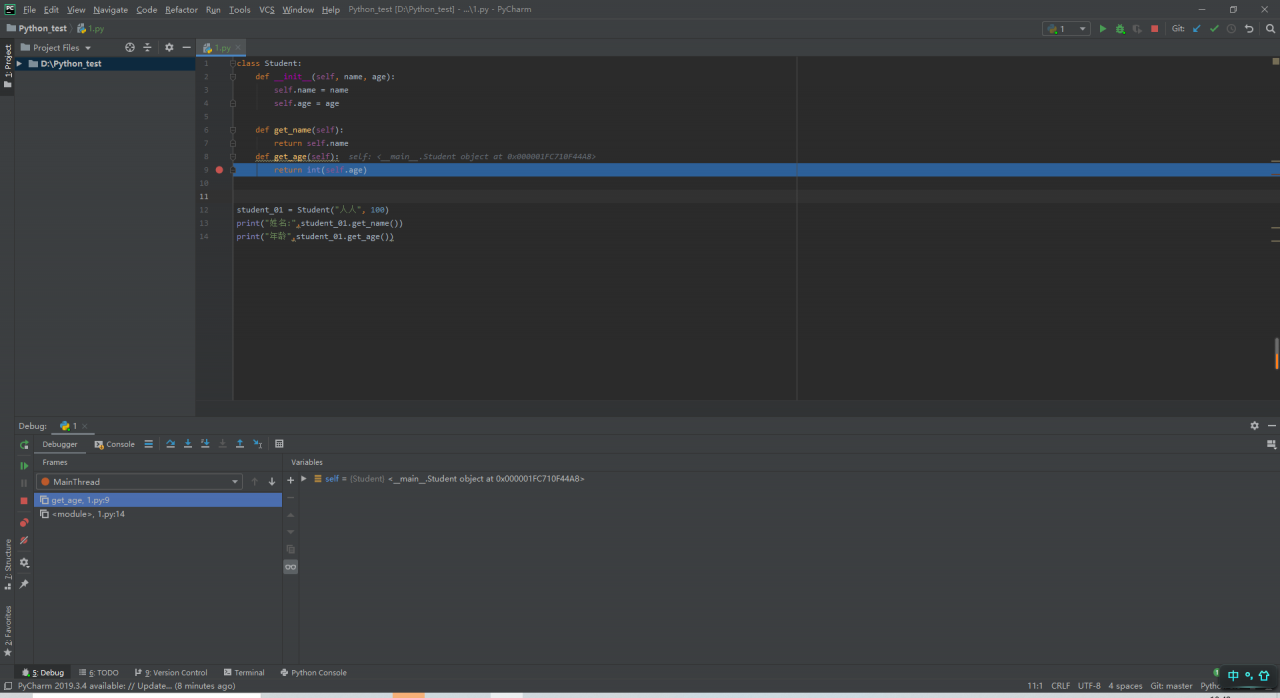This screenshot has width=1280, height=698.
Task: View breakpoints with double red dots icon
Action: (24, 522)
